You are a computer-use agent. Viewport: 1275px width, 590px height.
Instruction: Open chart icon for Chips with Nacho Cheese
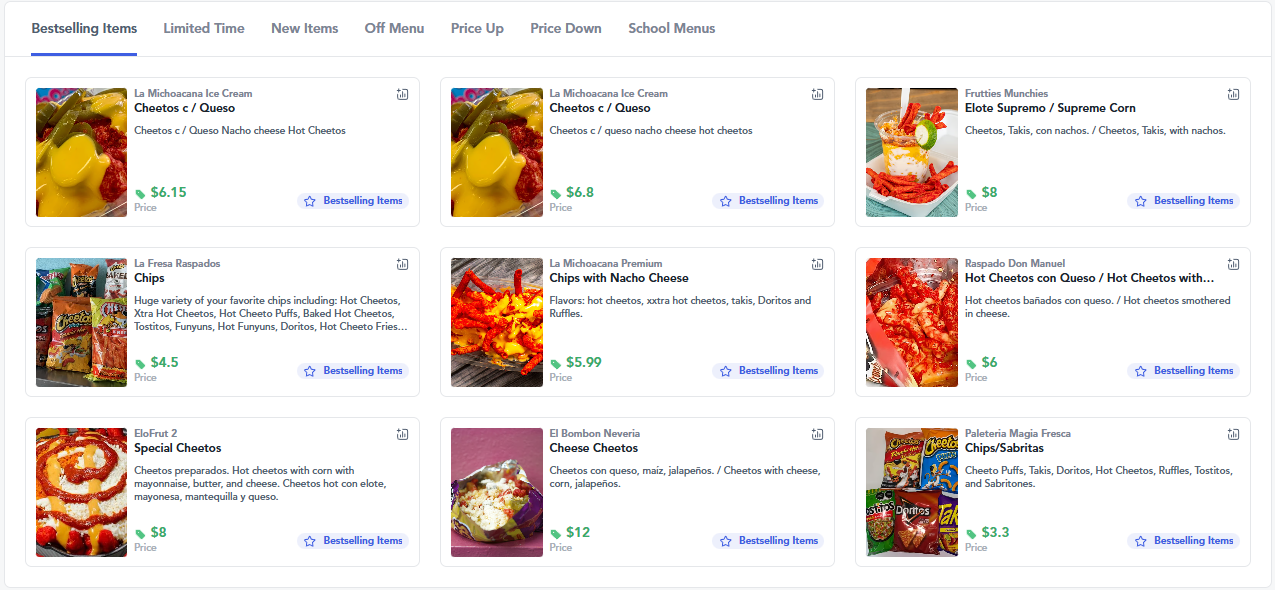(817, 264)
